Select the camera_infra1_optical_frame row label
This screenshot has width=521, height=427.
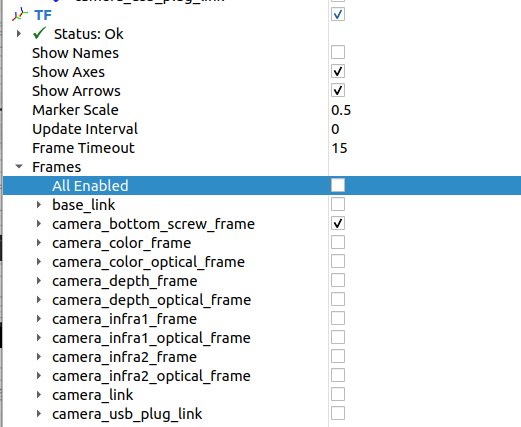click(151, 338)
